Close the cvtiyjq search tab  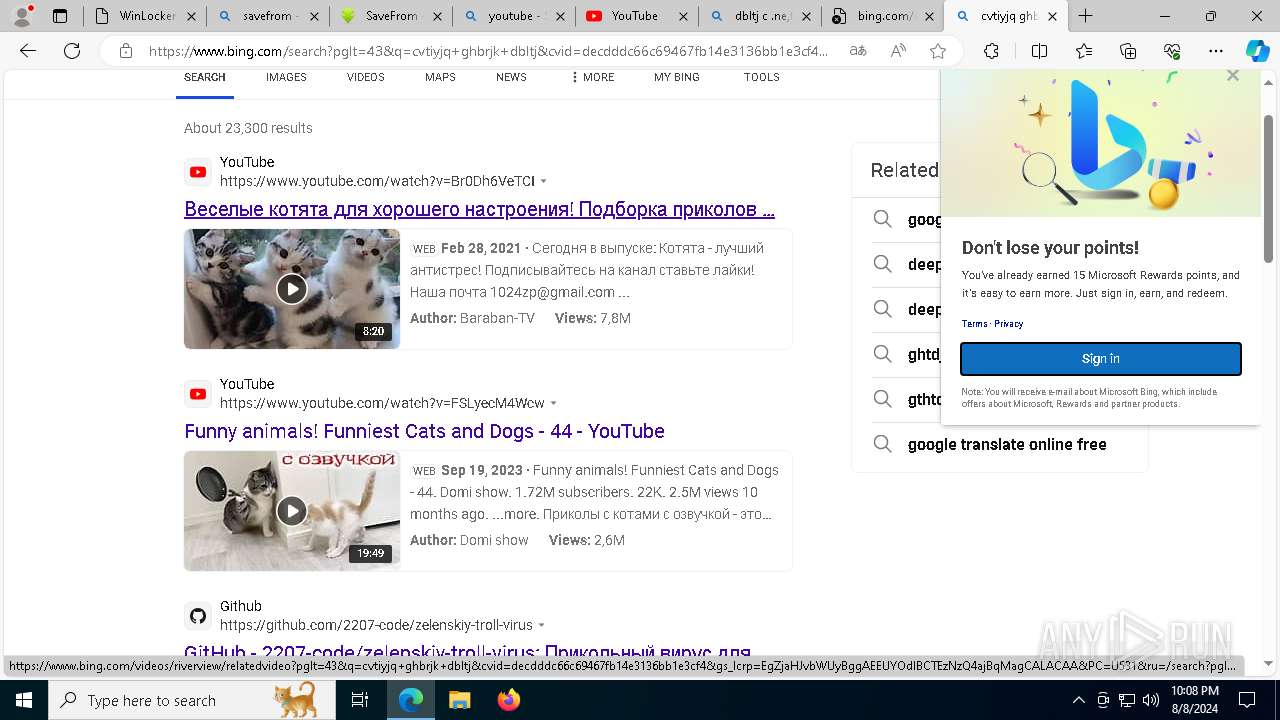coord(1050,16)
